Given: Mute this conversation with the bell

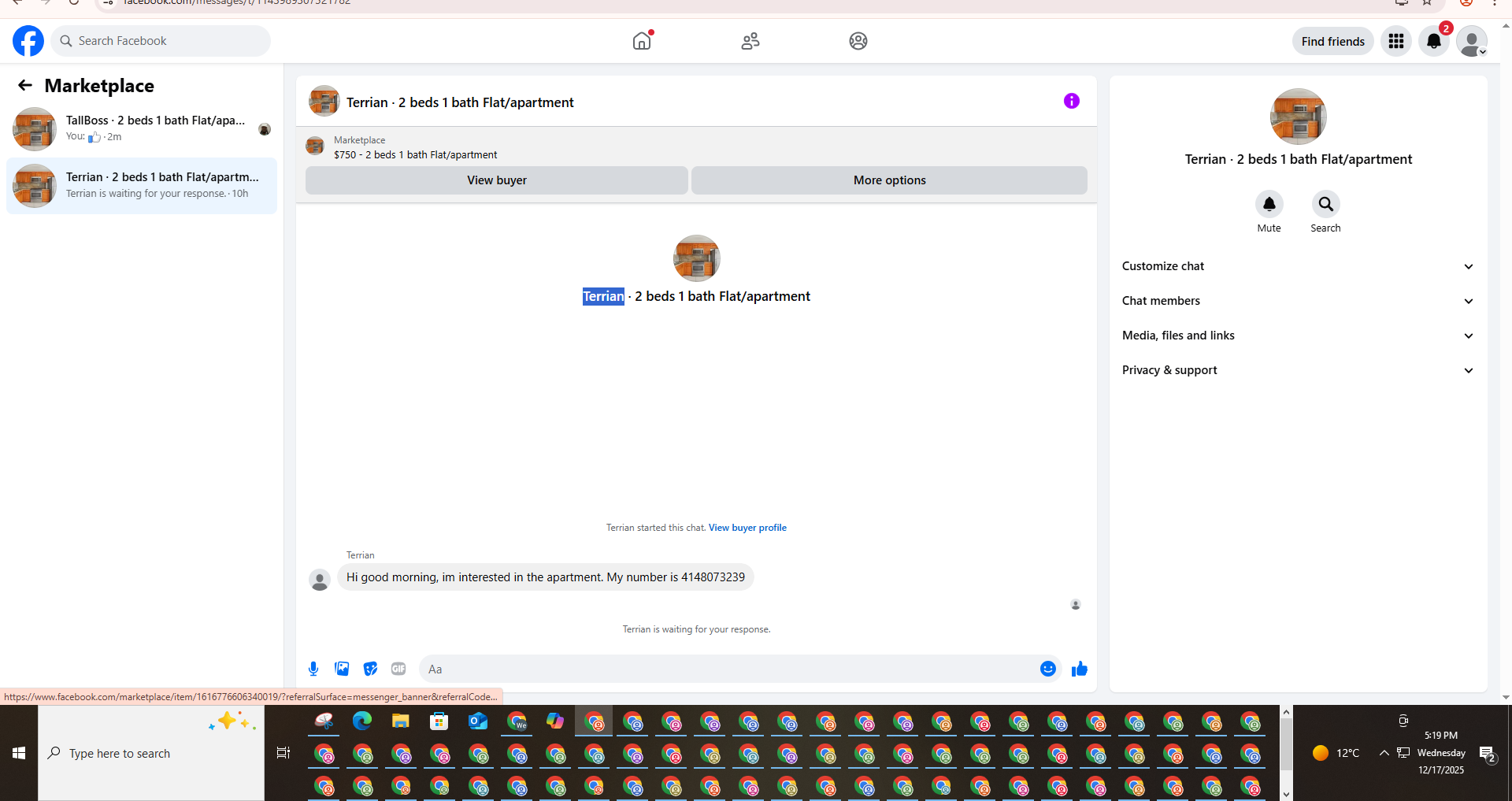Looking at the screenshot, I should point(1269,205).
